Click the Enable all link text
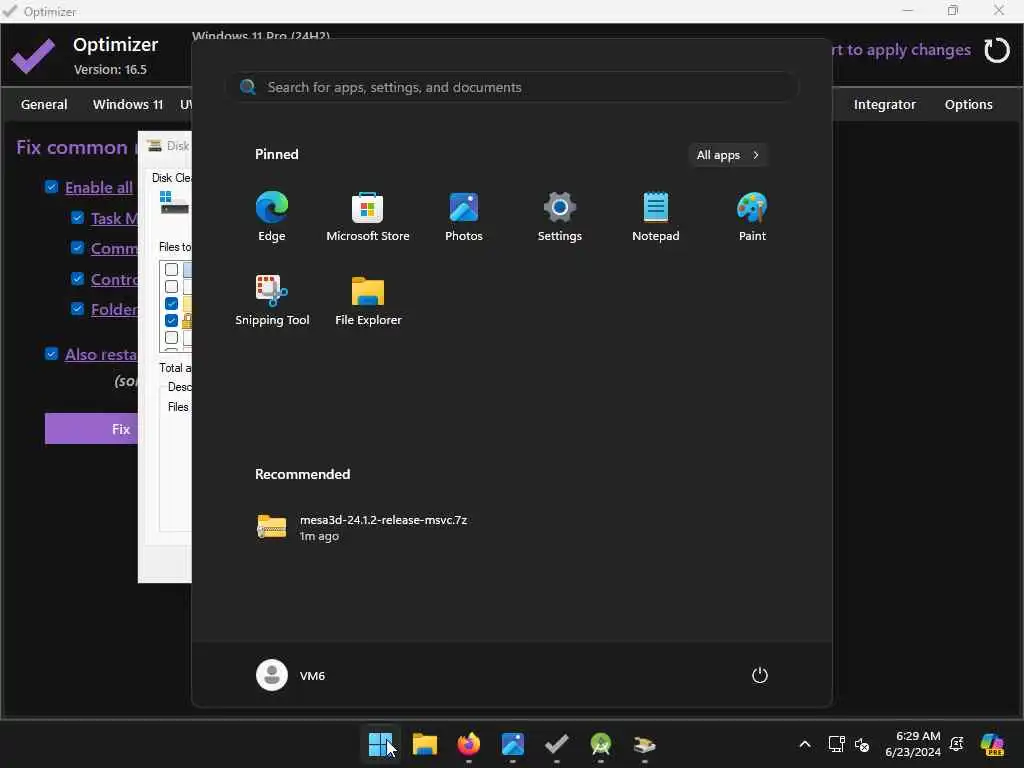This screenshot has height=768, width=1024. [x=99, y=187]
